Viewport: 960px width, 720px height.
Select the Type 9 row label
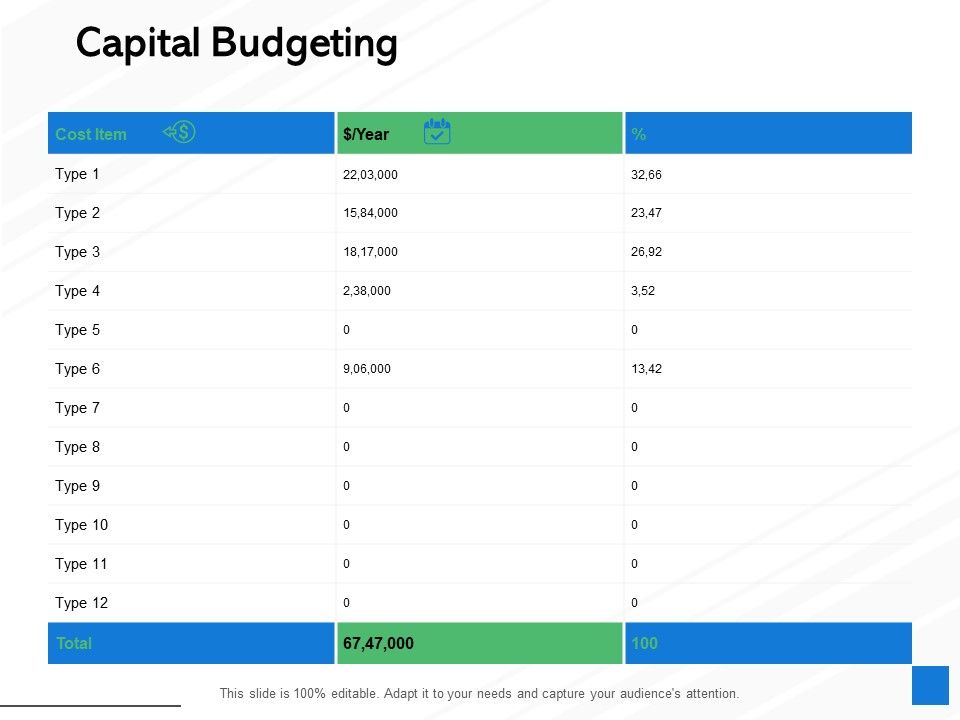click(77, 486)
